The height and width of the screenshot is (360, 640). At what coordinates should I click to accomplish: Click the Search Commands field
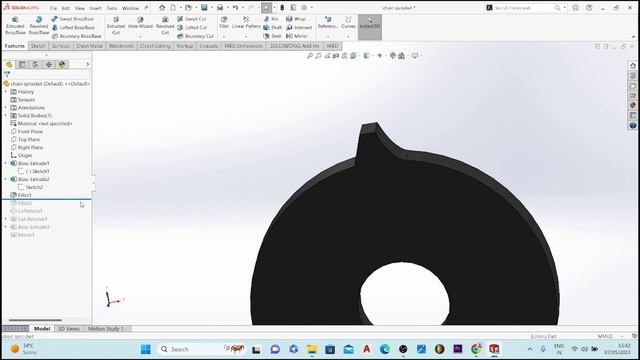tap(524, 8)
